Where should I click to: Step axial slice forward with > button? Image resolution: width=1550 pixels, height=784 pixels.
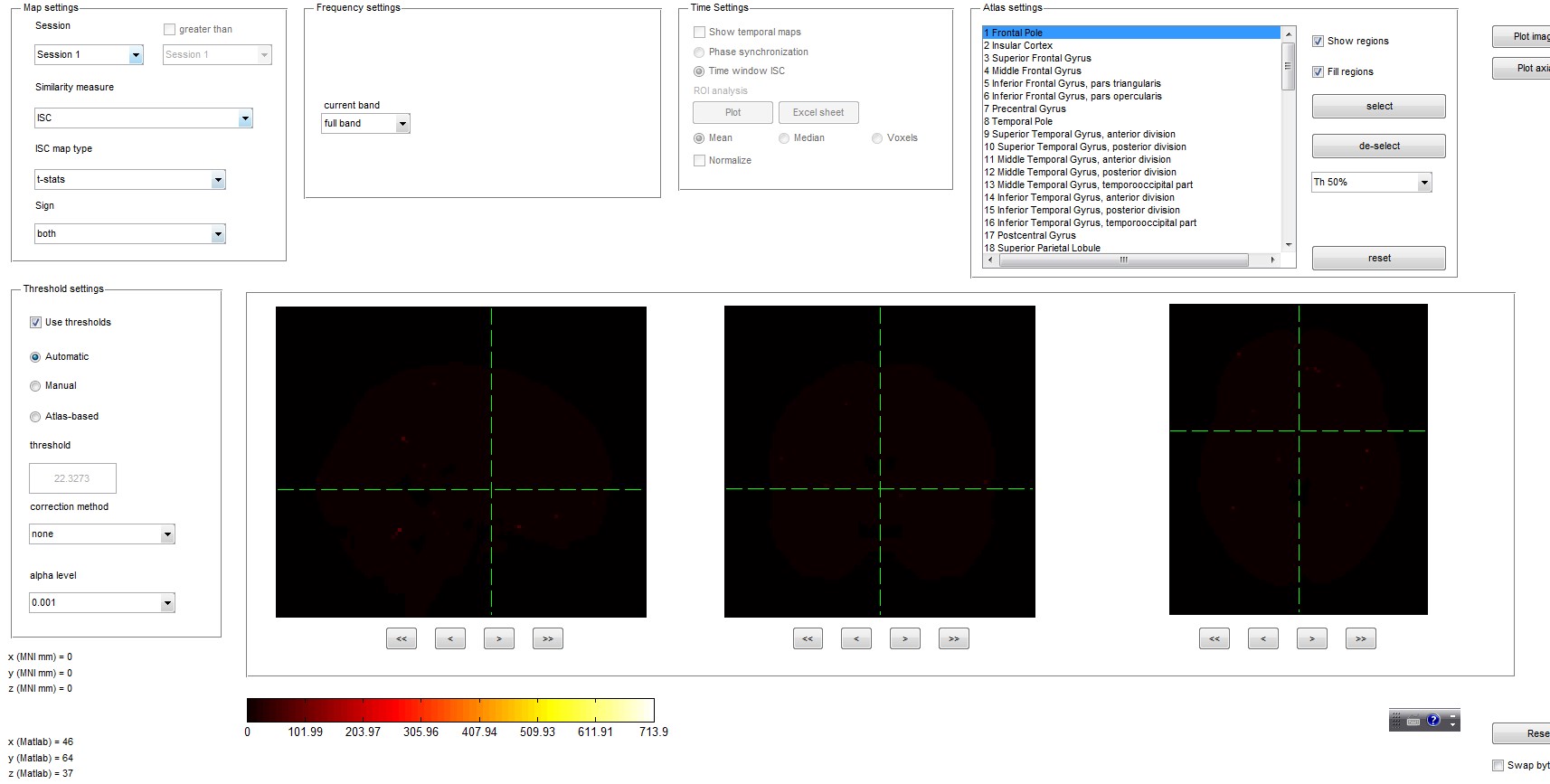pos(1312,638)
